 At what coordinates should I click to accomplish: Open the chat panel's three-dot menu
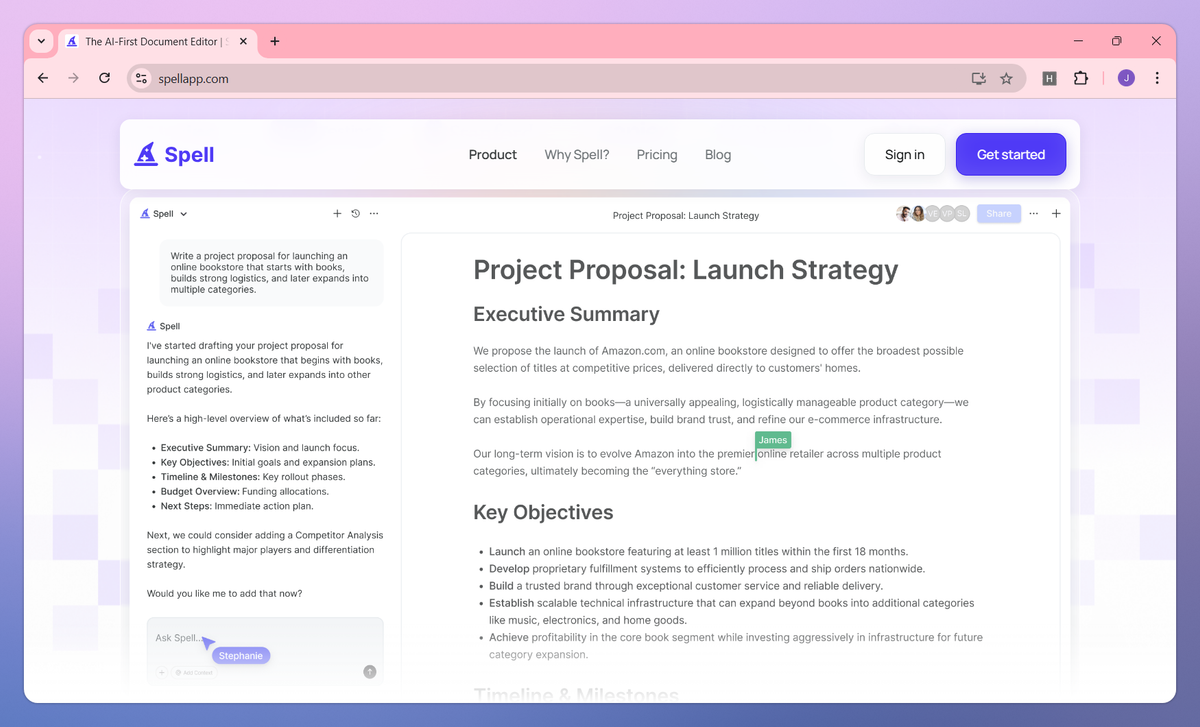tap(374, 214)
